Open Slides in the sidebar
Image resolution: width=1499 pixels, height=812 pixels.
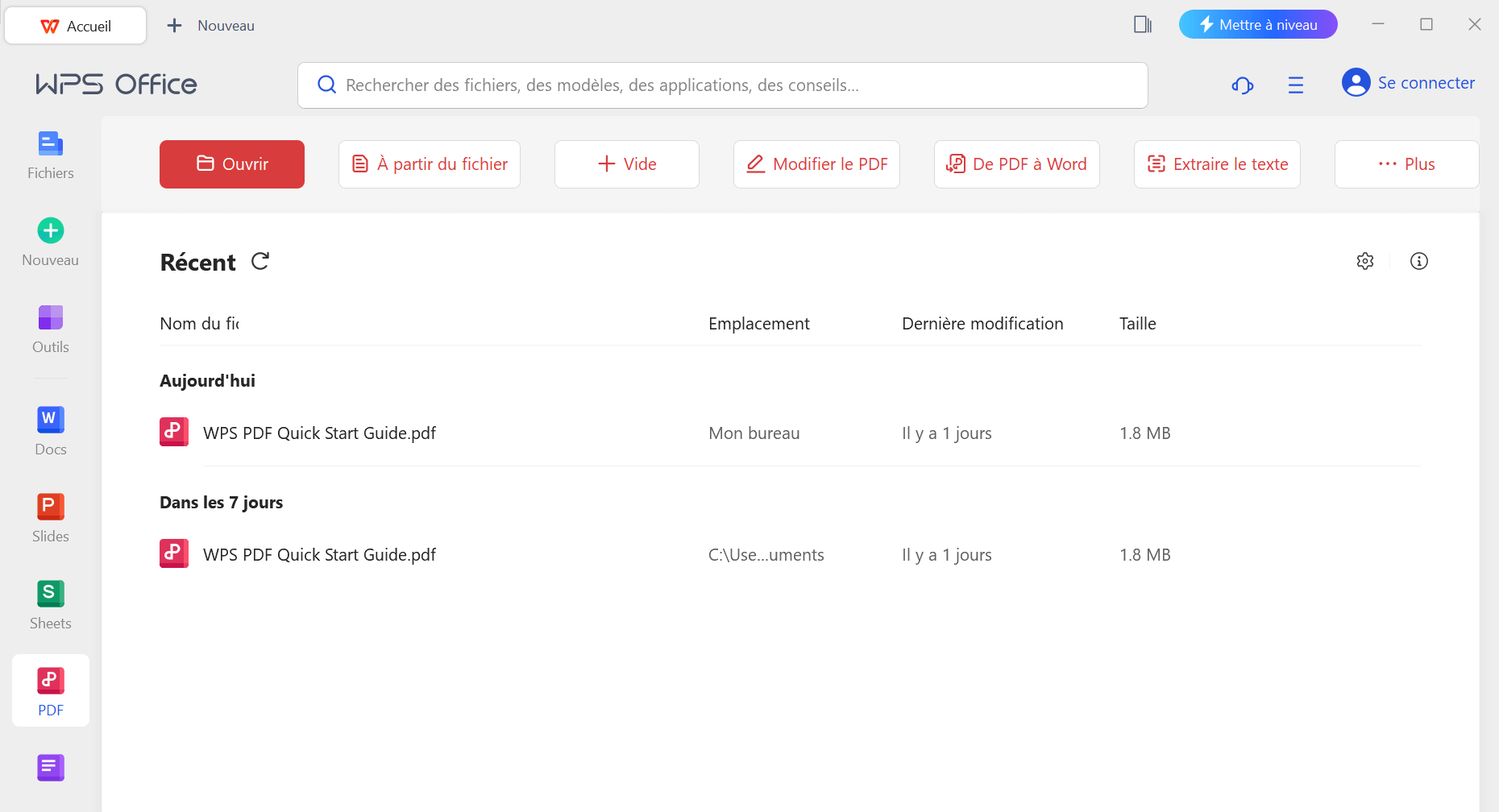(x=50, y=519)
